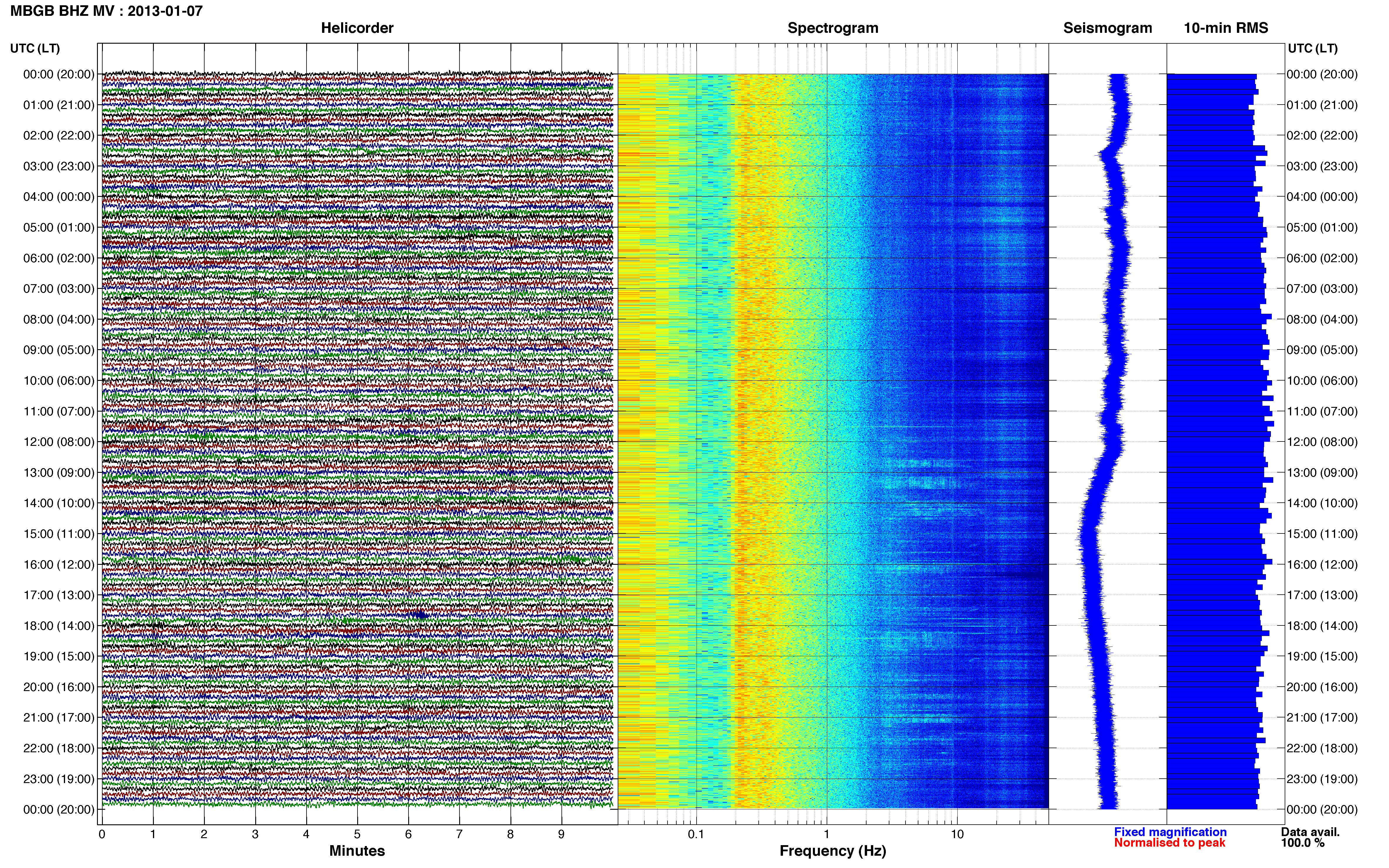Click 18:00 (14:00) beside the RMS panel
The height and width of the screenshot is (868, 1389).
(1322, 626)
